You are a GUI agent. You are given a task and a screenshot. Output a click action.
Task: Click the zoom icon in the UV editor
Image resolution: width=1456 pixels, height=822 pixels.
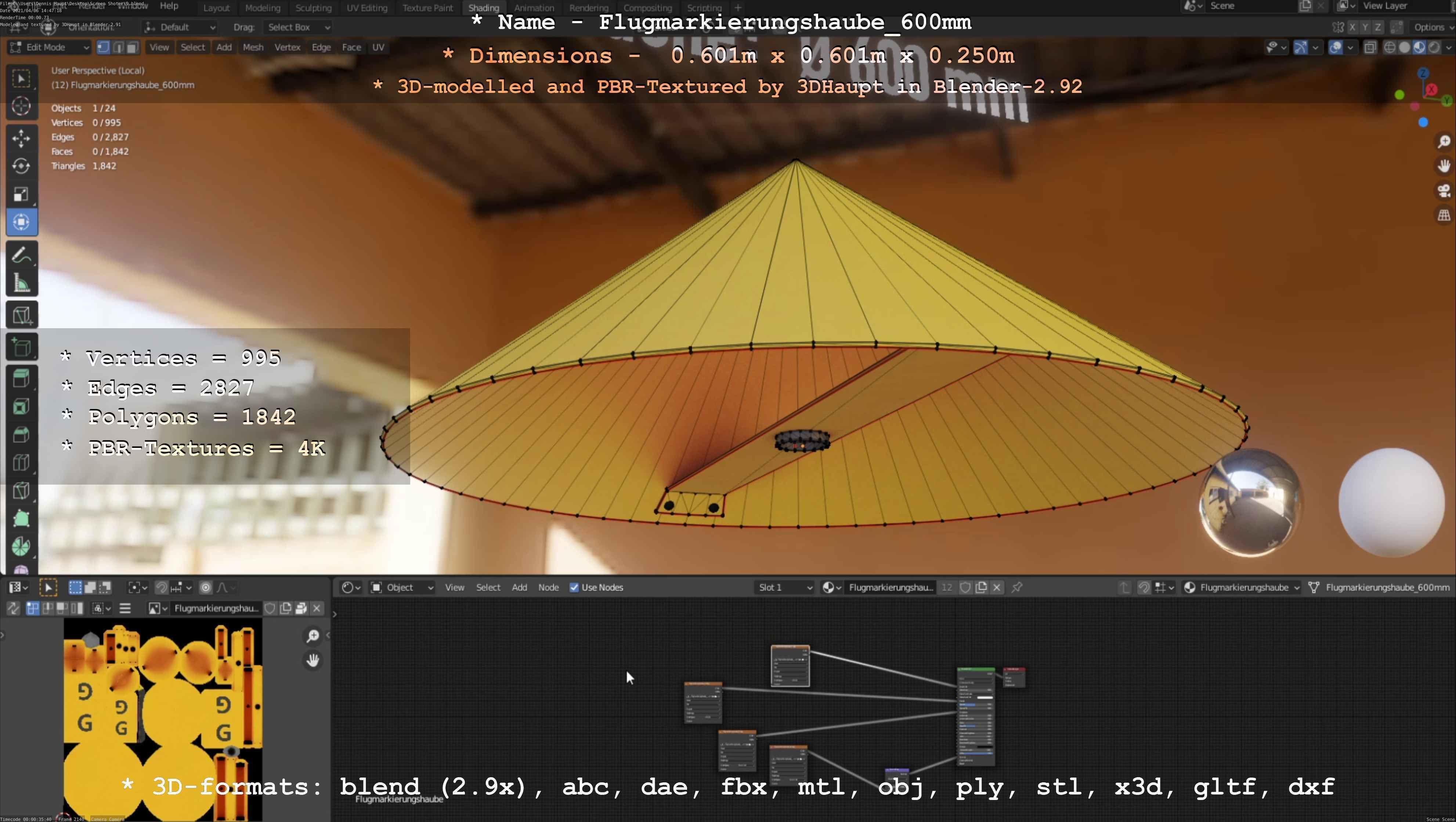[x=312, y=636]
